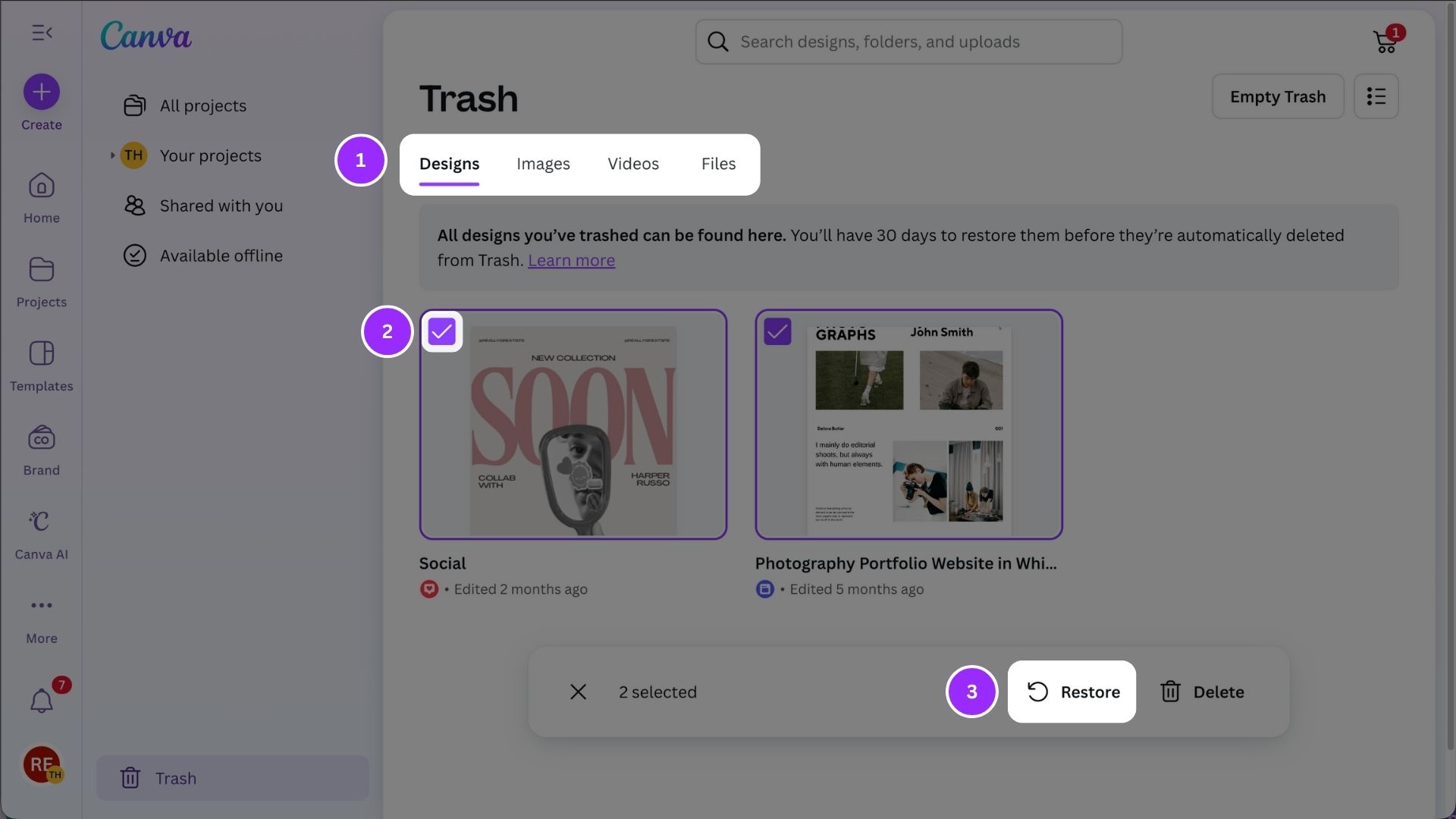The height and width of the screenshot is (819, 1456).
Task: Collapse the sidebar menu icon
Action: coord(42,33)
